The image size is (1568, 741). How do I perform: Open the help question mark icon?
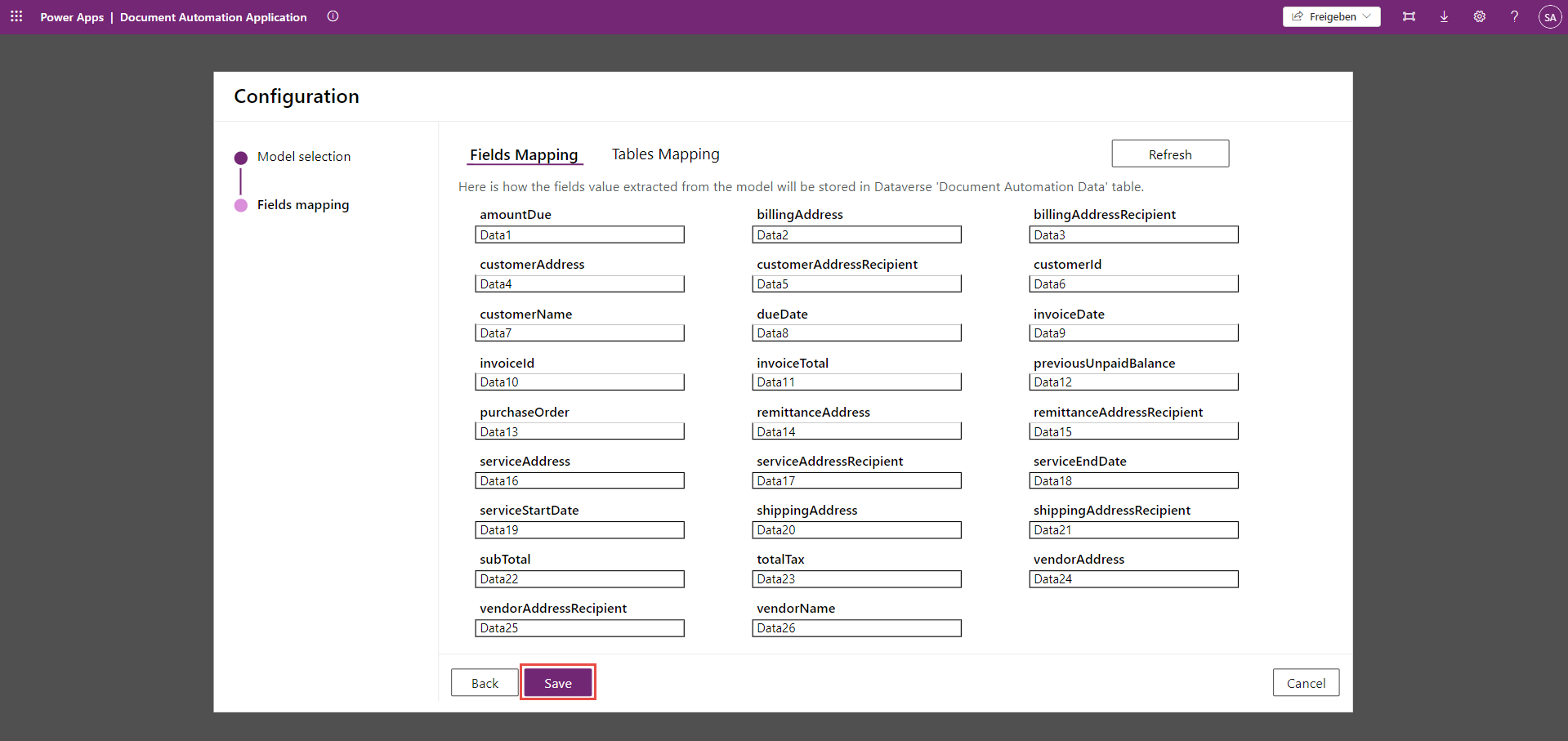(x=1514, y=16)
